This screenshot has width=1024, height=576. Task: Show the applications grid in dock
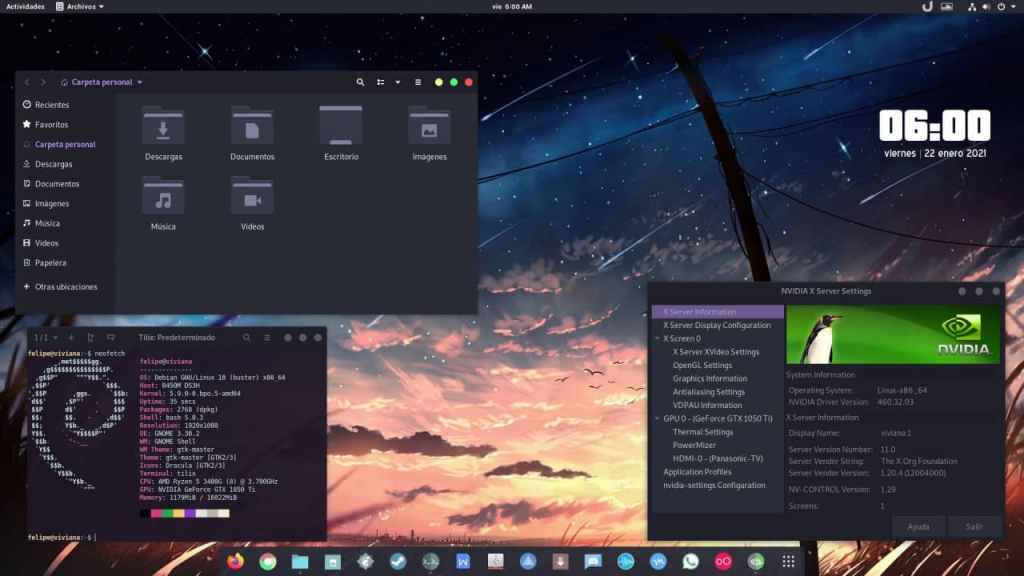coord(788,561)
